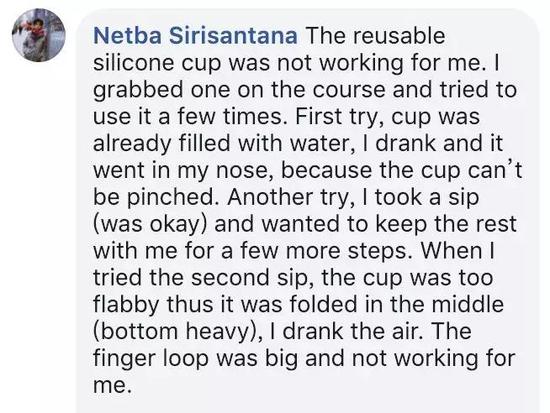This screenshot has height=413, width=550.
Task: Click the word 'loop' in the comment
Action: pyautogui.click(x=186, y=359)
